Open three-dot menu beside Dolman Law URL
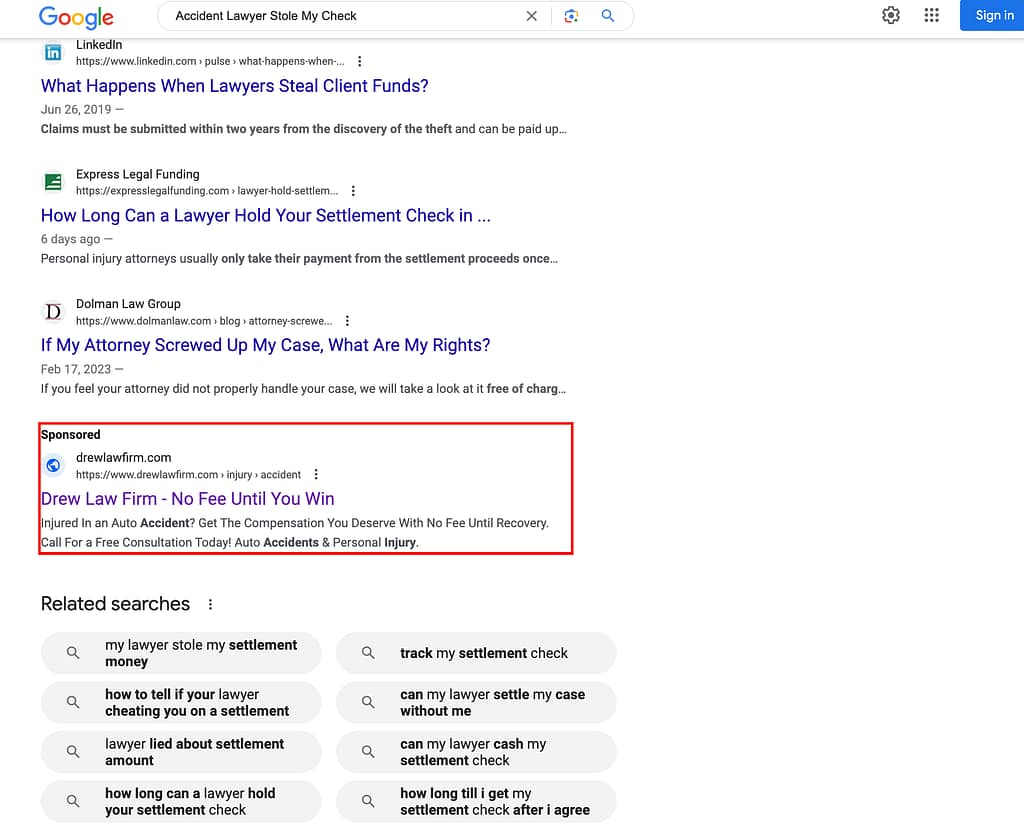 [347, 321]
